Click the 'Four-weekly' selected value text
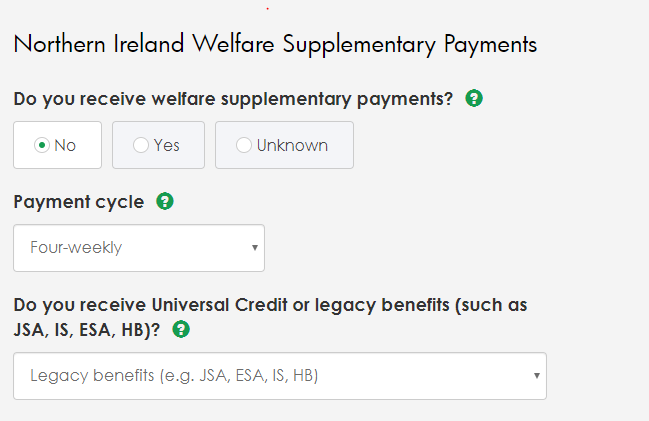Screen dimensions: 649x421 (x=76, y=248)
